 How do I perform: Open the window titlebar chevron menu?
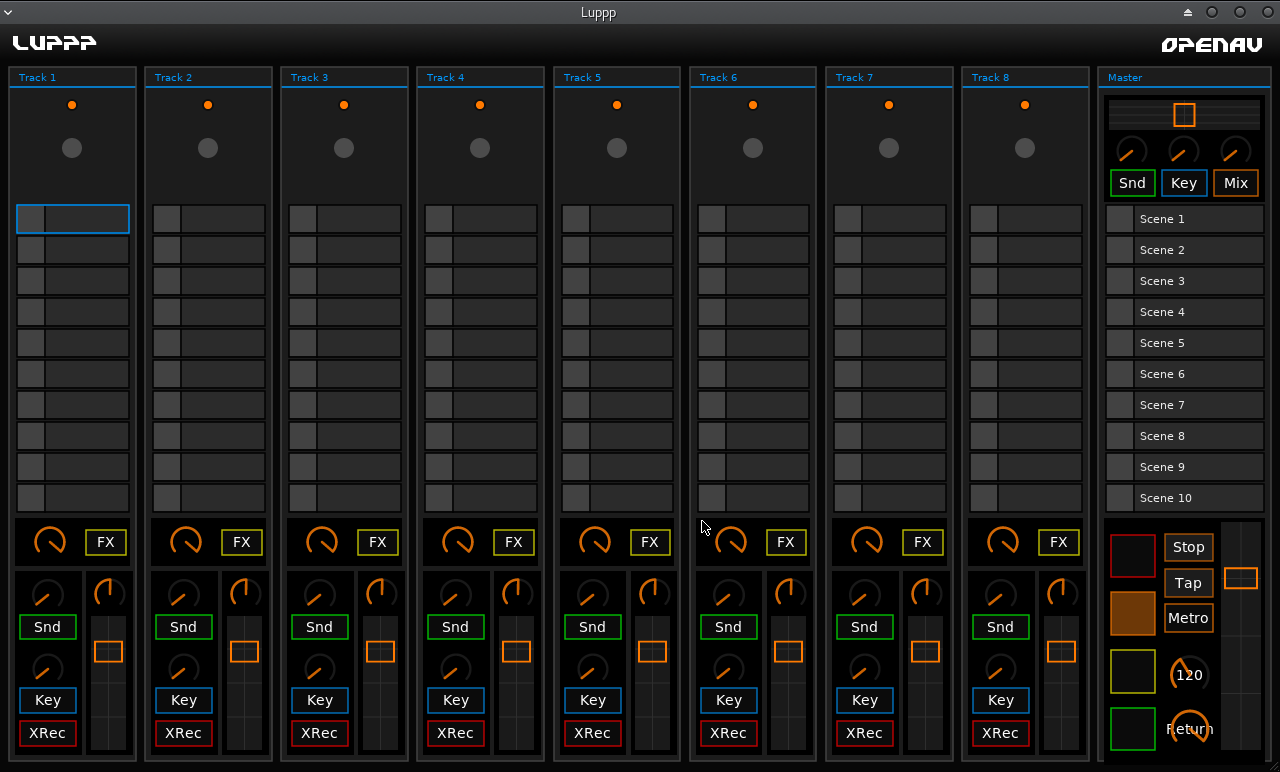point(8,12)
